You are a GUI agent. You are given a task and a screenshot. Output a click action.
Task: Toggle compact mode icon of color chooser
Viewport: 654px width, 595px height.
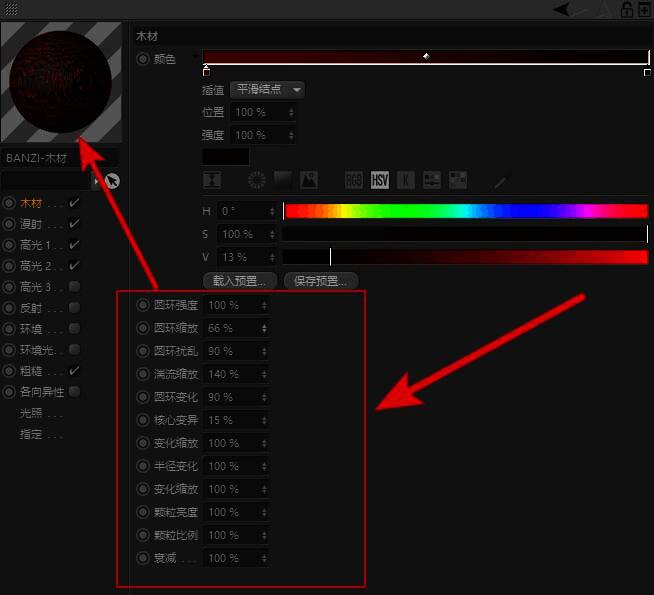point(212,180)
